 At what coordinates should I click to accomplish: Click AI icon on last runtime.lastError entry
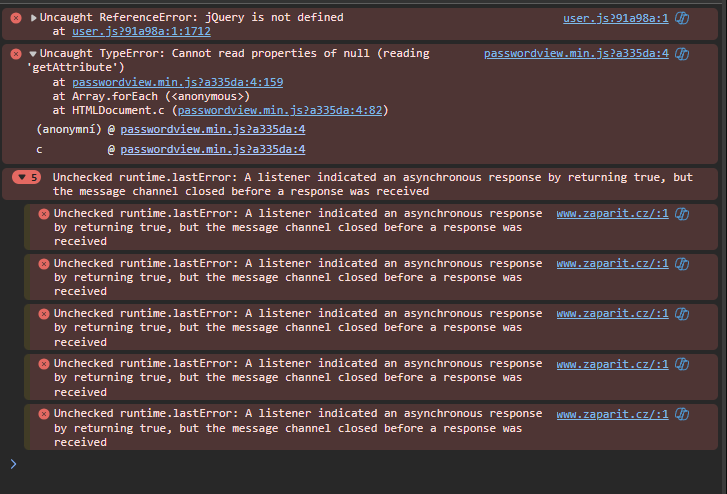pos(682,414)
